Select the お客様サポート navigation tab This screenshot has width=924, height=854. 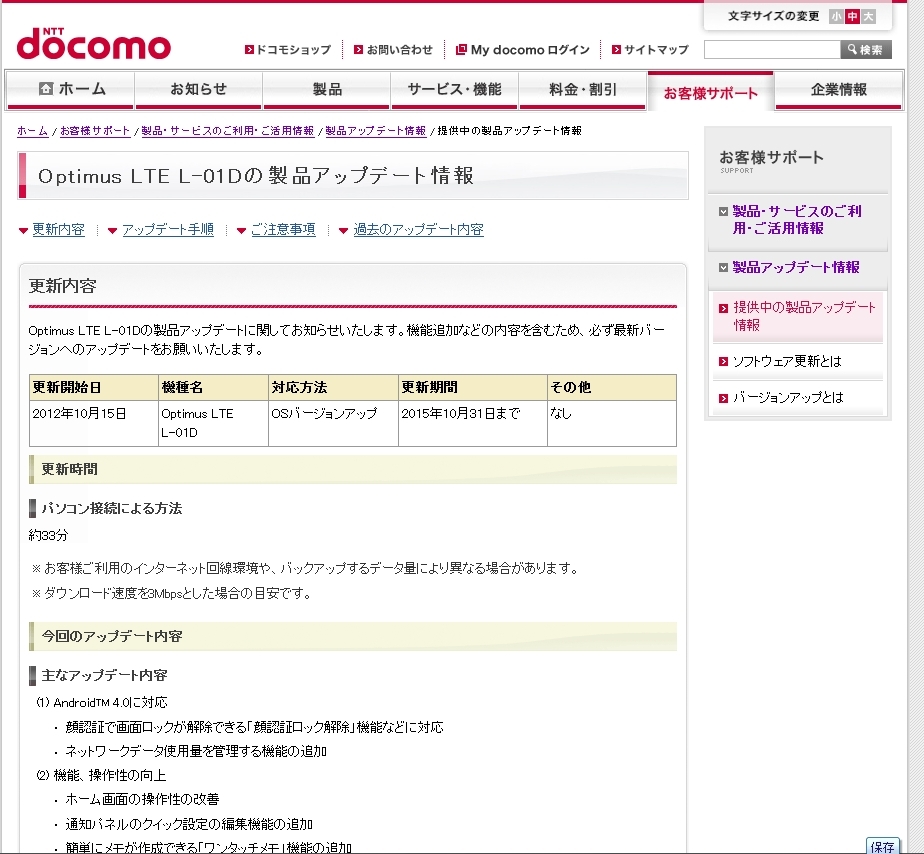(x=710, y=92)
